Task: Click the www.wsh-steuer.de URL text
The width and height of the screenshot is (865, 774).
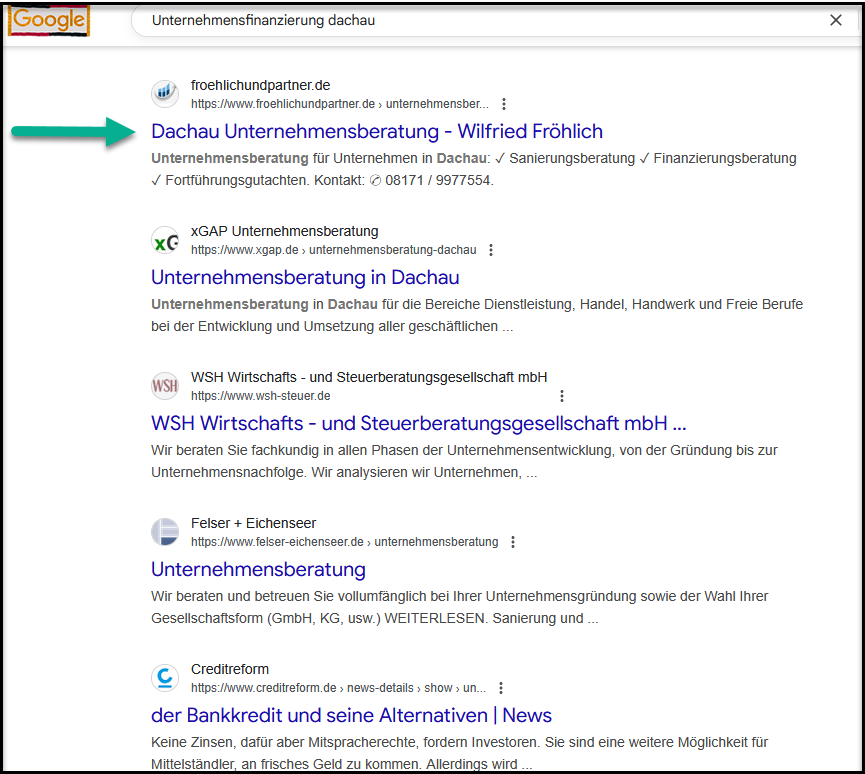Action: tap(260, 396)
